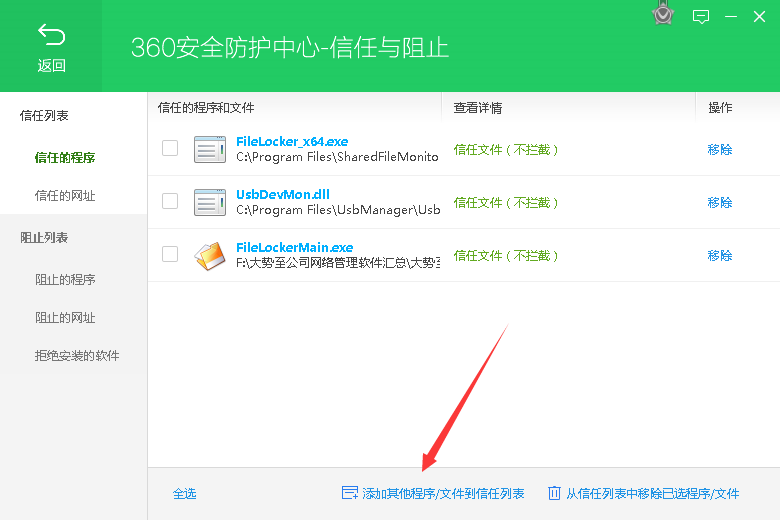
Task: Click 全选 to select all entries
Action: [184, 494]
